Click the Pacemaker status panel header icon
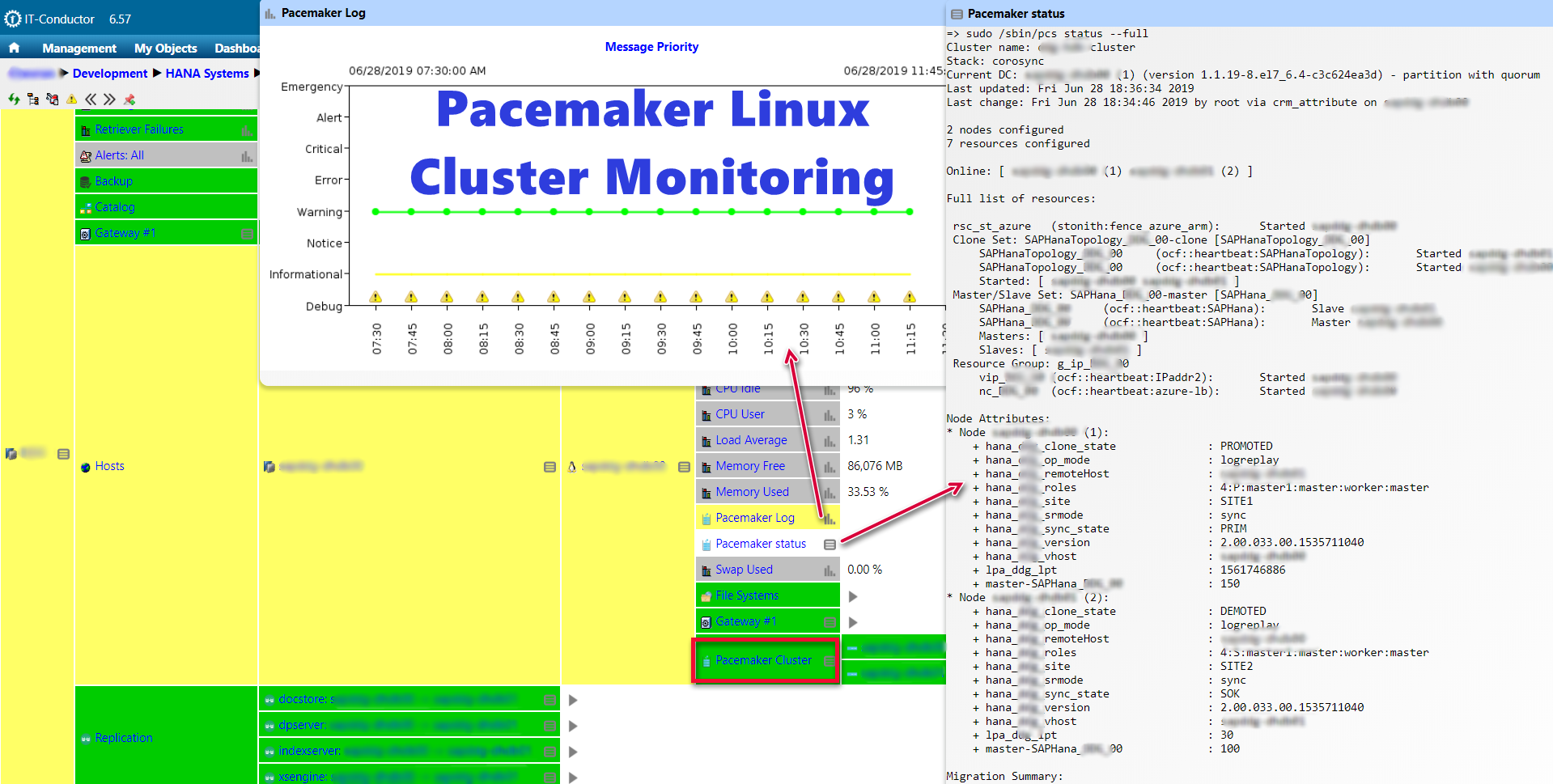Image resolution: width=1553 pixels, height=784 pixels. (x=957, y=14)
